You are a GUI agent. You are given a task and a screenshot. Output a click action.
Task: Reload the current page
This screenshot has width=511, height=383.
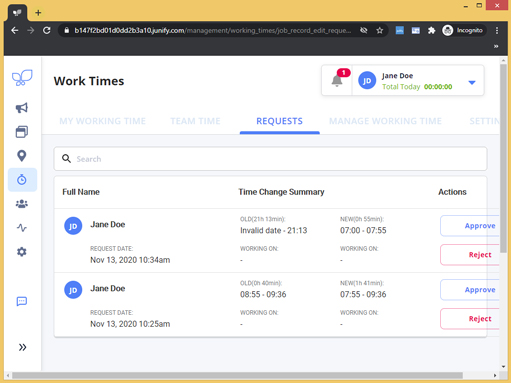click(47, 30)
